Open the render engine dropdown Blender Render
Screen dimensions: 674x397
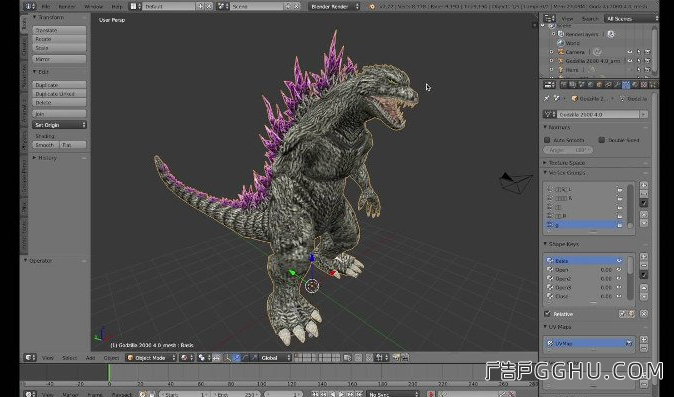tap(334, 6)
